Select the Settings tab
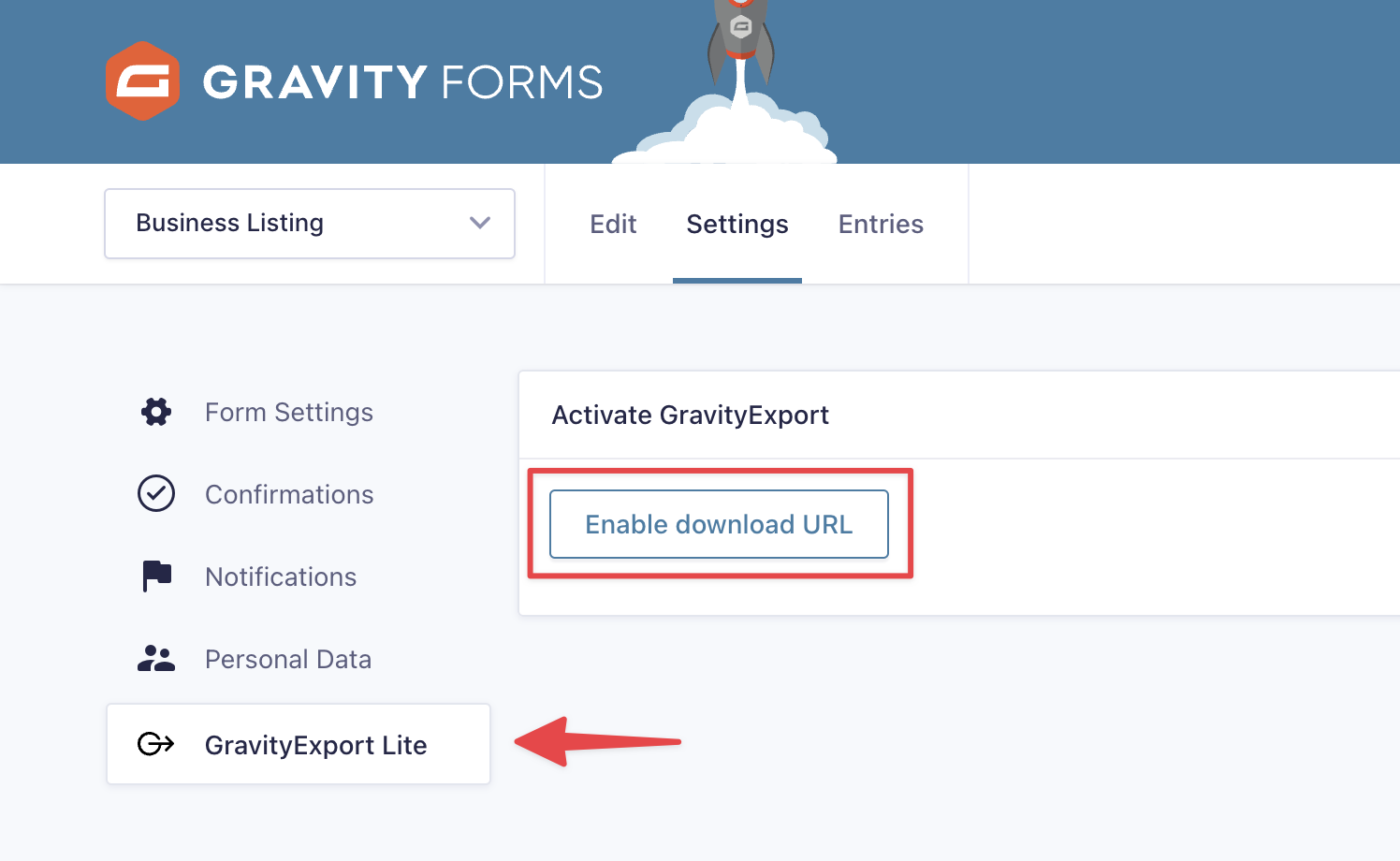This screenshot has width=1400, height=861. coord(736,224)
